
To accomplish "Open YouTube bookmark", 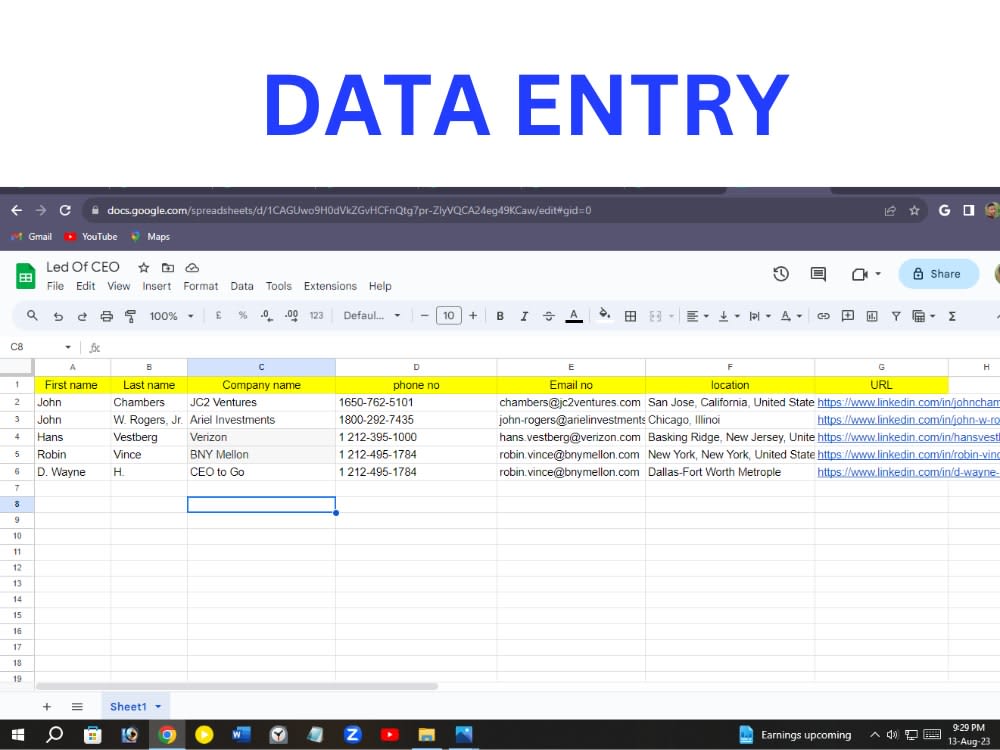I will 91,237.
